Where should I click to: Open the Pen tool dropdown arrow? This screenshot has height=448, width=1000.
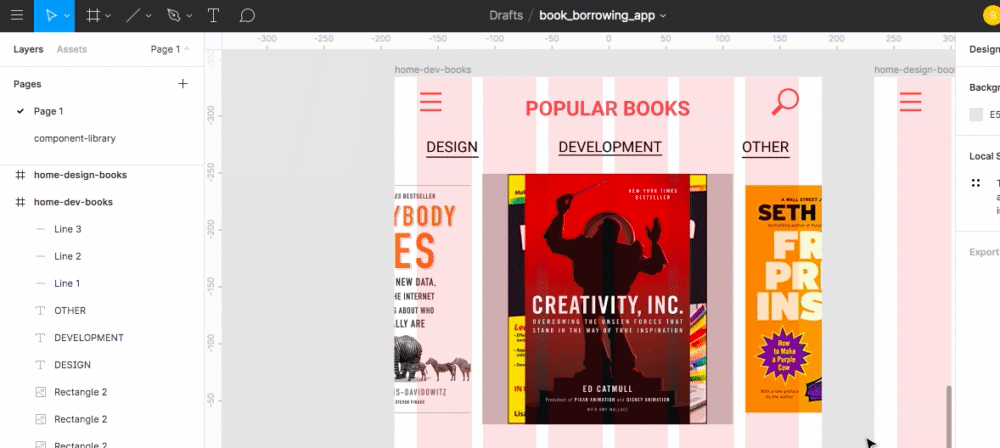point(189,16)
